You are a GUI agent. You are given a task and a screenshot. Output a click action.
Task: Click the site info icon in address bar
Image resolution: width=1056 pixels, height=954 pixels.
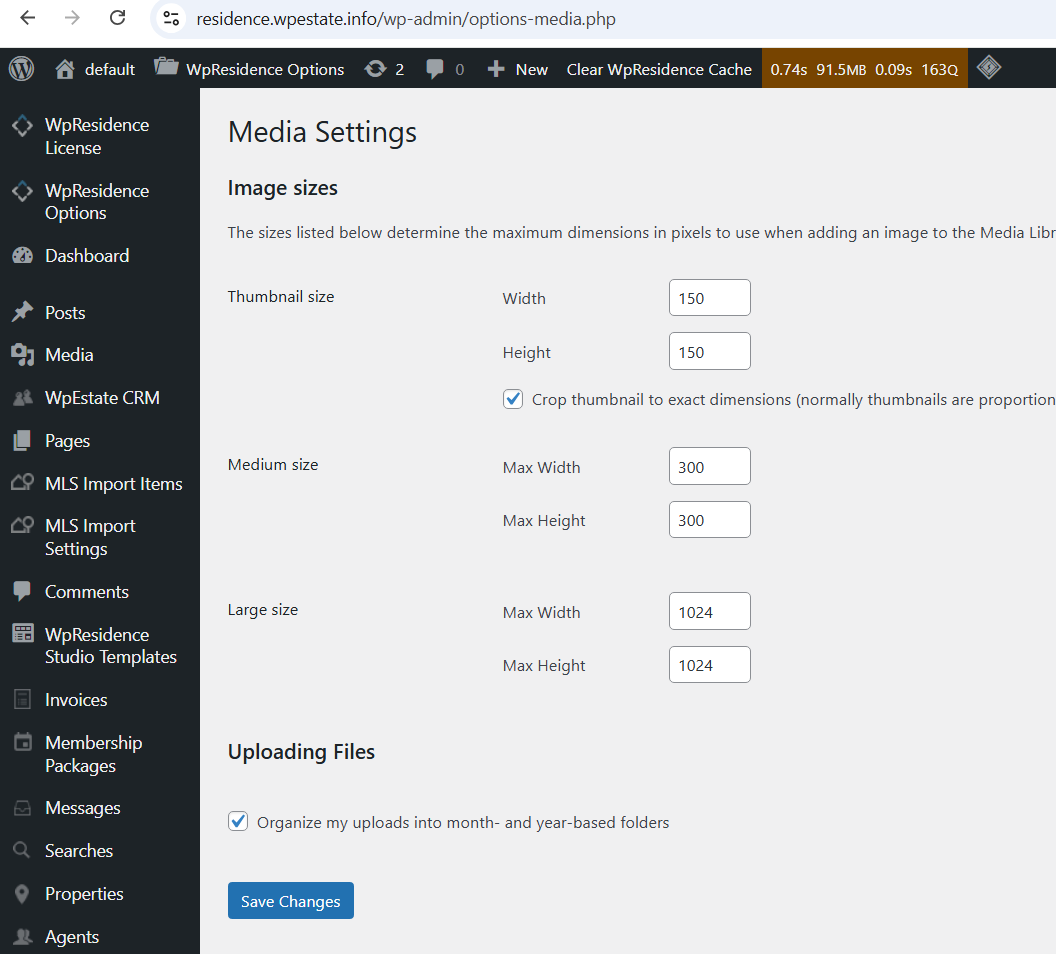pos(172,18)
